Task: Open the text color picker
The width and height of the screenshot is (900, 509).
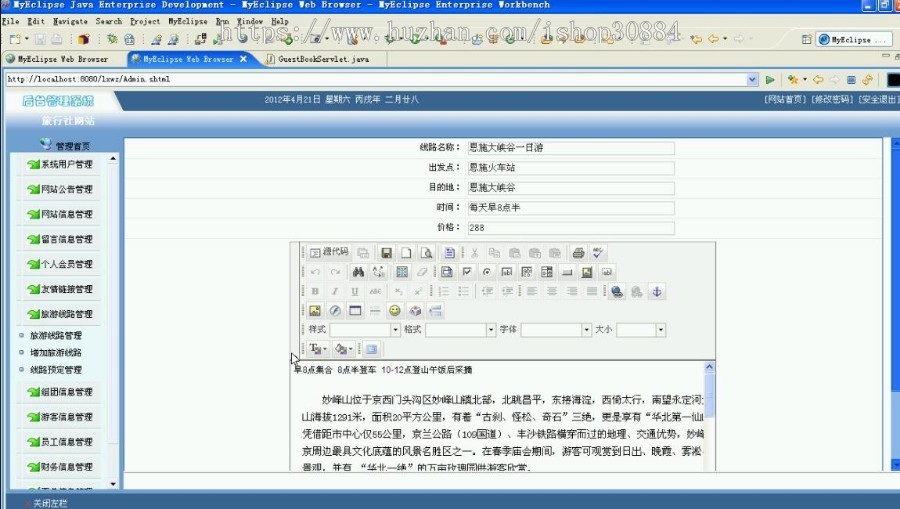Action: [x=319, y=349]
